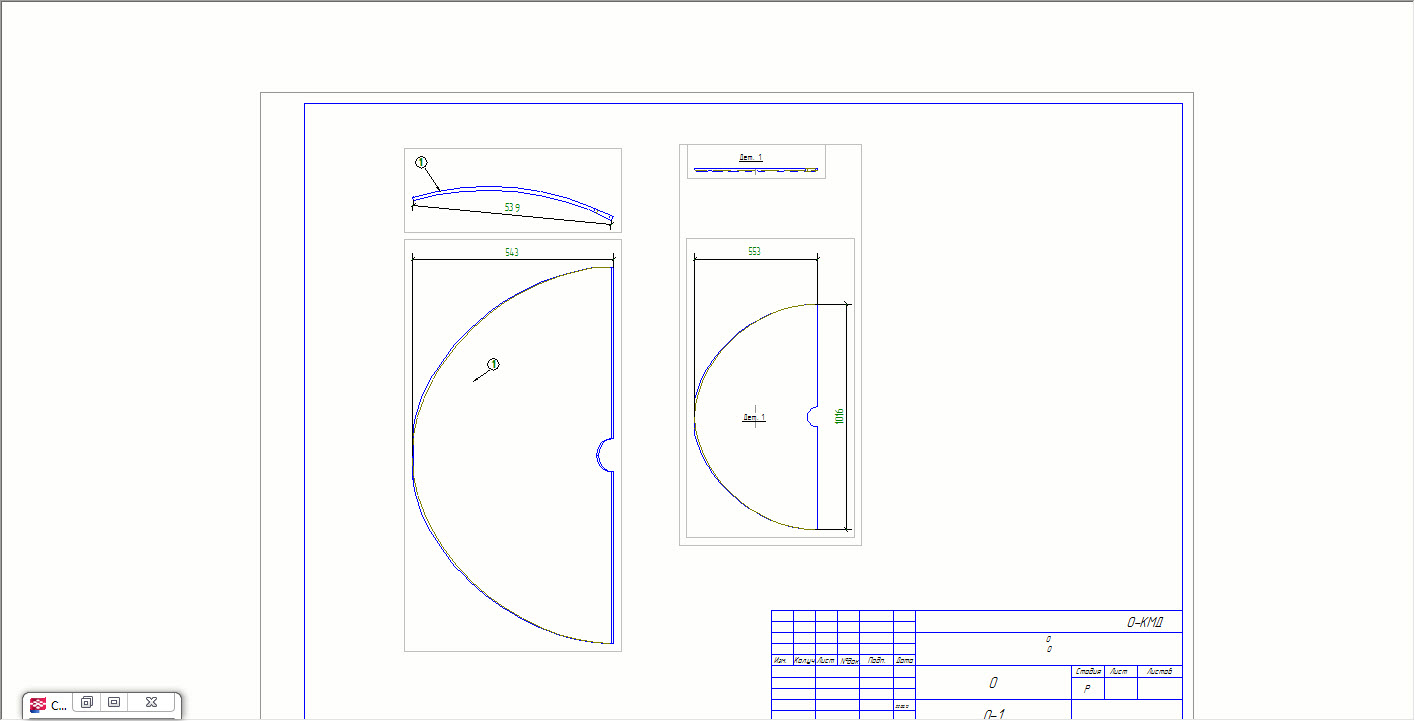The image size is (1415, 721).
Task: Click the semicircular notch on the large plate
Action: click(604, 455)
